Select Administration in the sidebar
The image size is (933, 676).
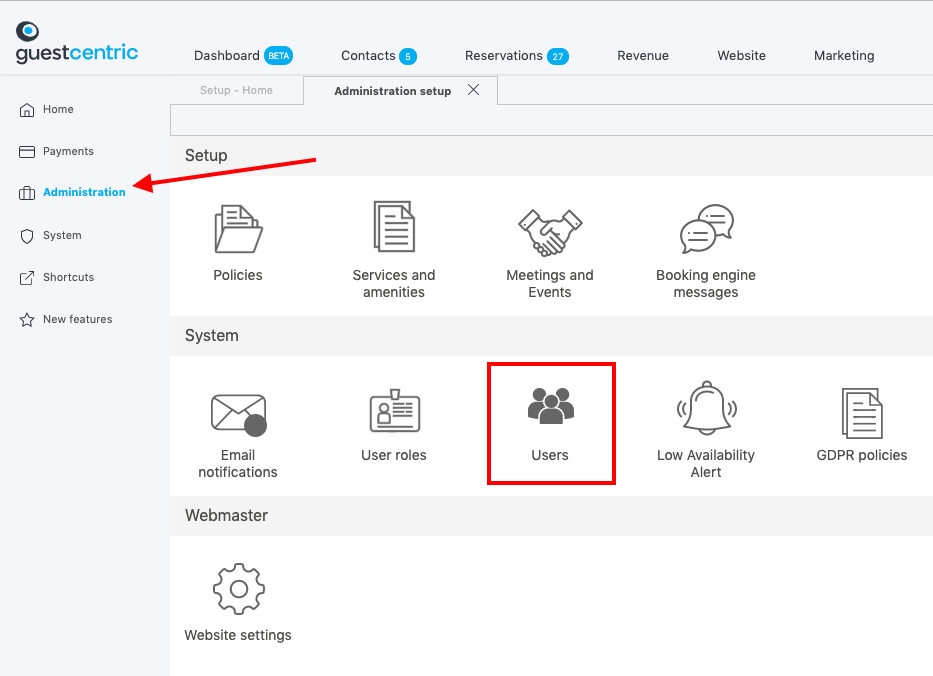point(84,192)
